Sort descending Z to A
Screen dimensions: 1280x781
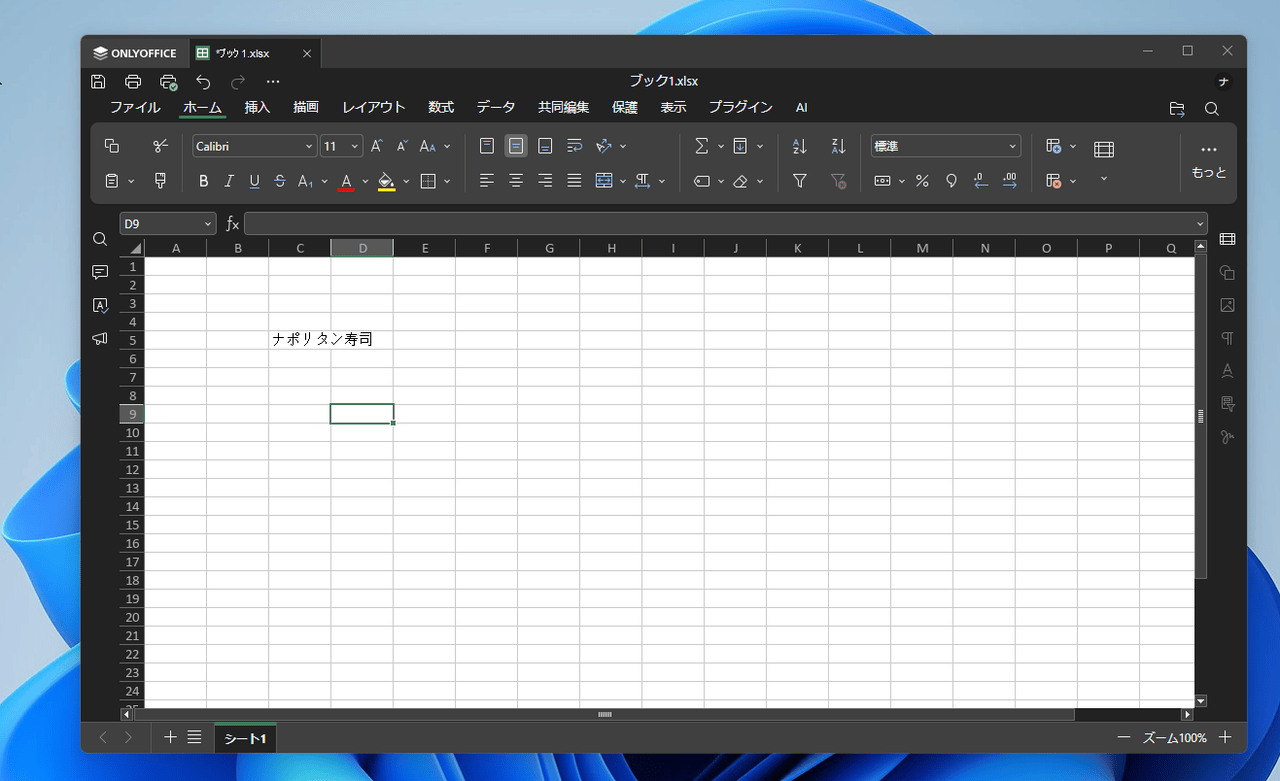pyautogui.click(x=839, y=146)
